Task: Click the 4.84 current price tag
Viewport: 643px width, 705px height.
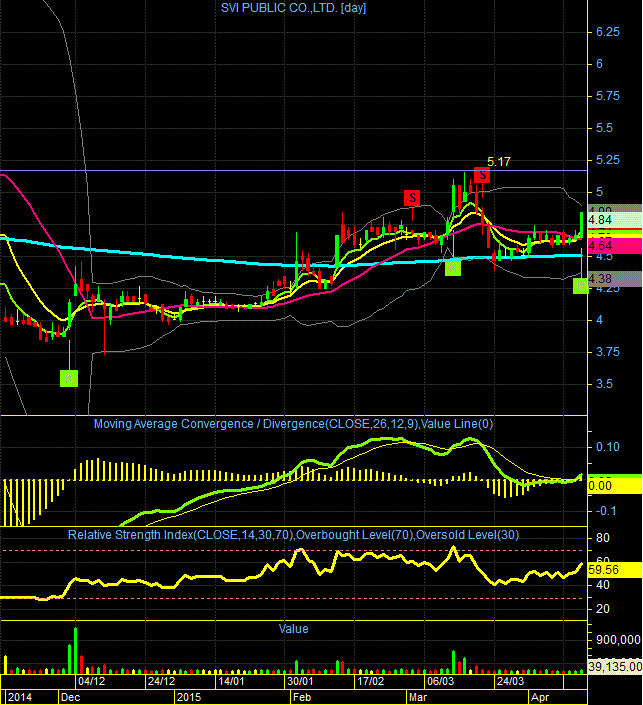Action: pos(615,220)
